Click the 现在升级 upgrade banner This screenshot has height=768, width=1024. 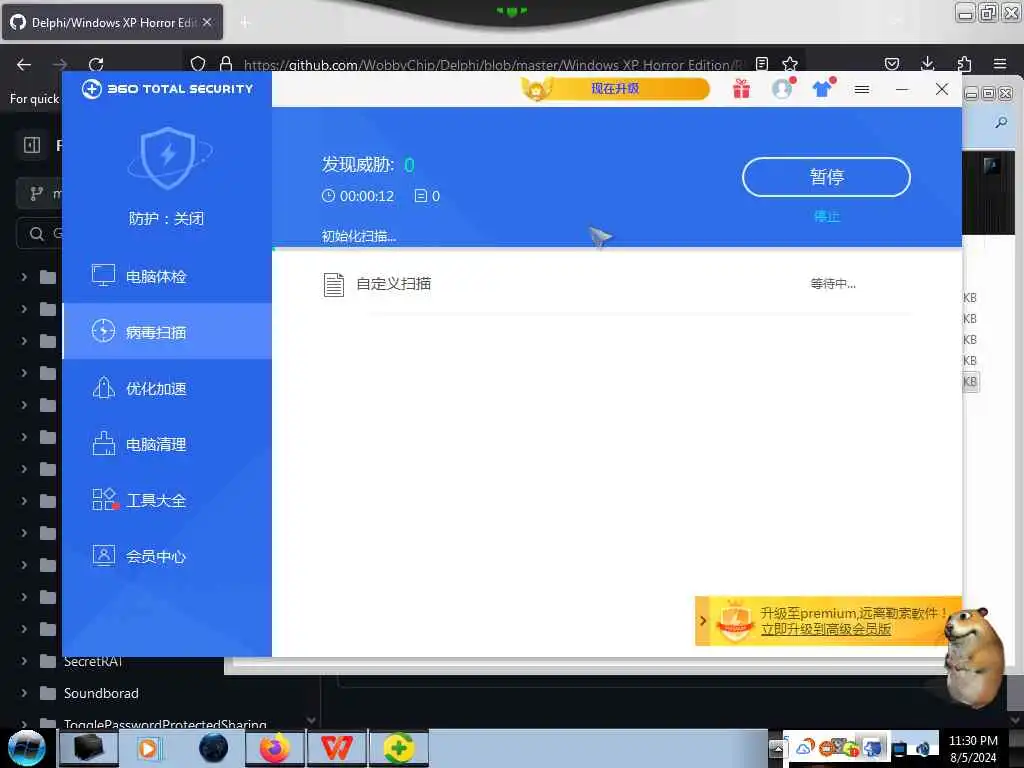click(615, 89)
